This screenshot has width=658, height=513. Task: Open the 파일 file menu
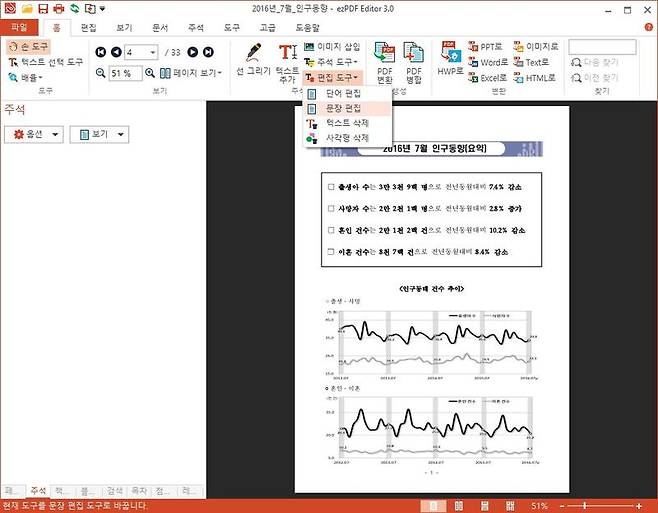[19, 27]
